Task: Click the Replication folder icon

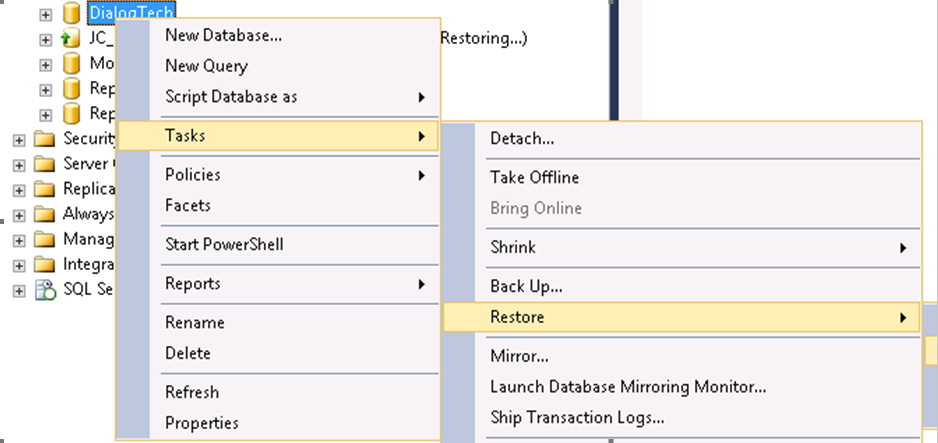Action: coord(44,189)
